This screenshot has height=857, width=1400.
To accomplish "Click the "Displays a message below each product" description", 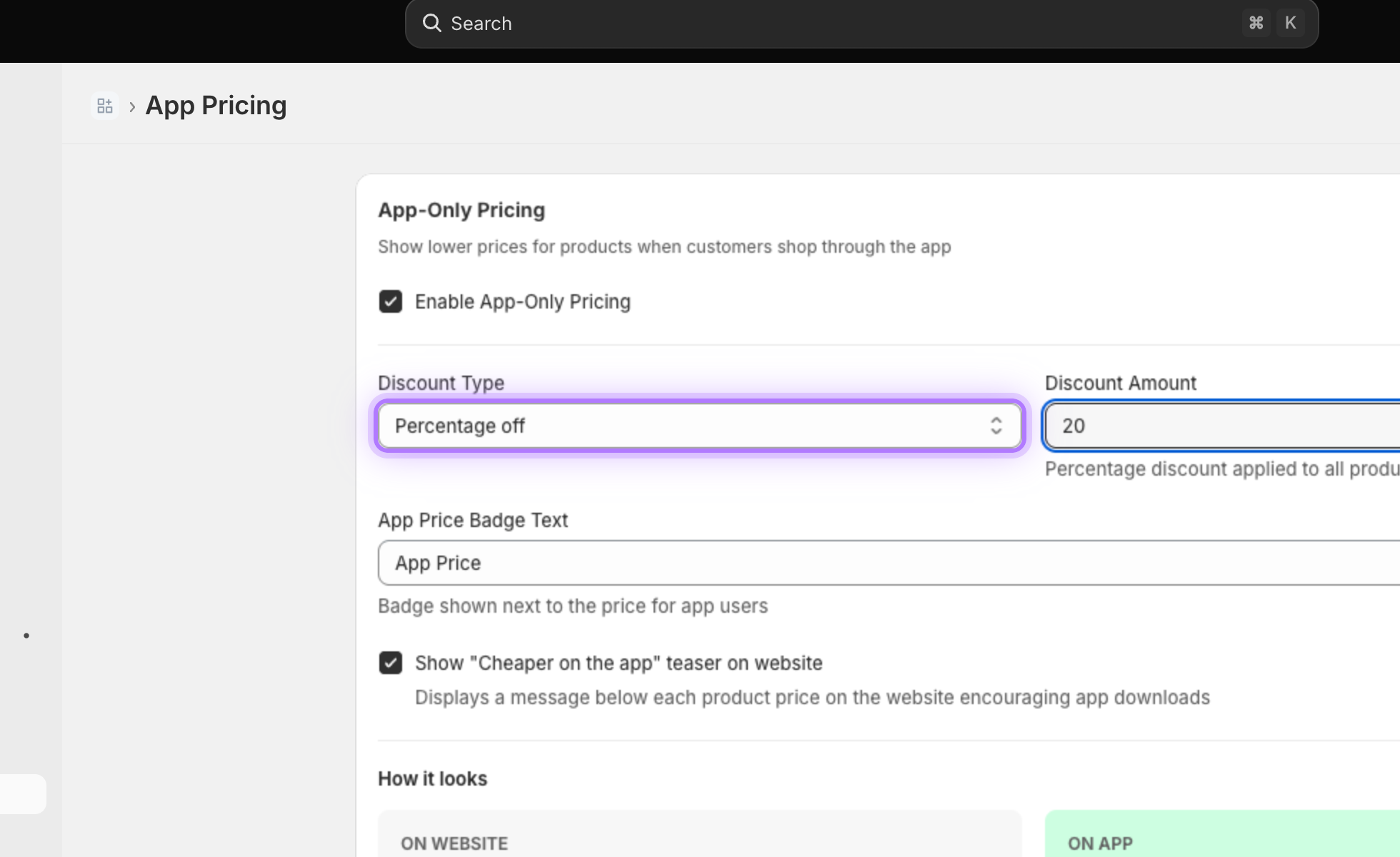I will point(812,697).
